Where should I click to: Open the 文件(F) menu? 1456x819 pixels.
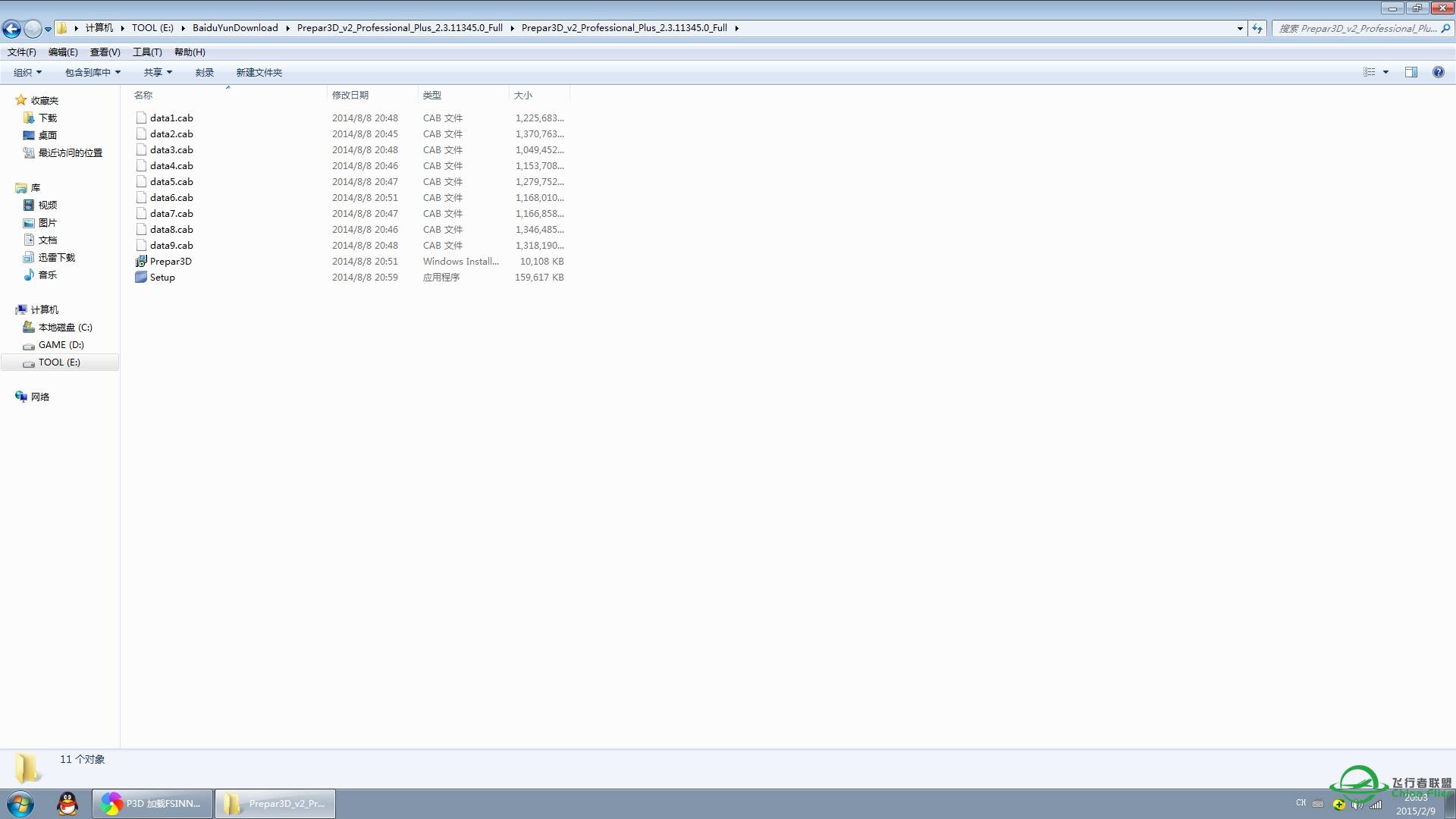[21, 52]
